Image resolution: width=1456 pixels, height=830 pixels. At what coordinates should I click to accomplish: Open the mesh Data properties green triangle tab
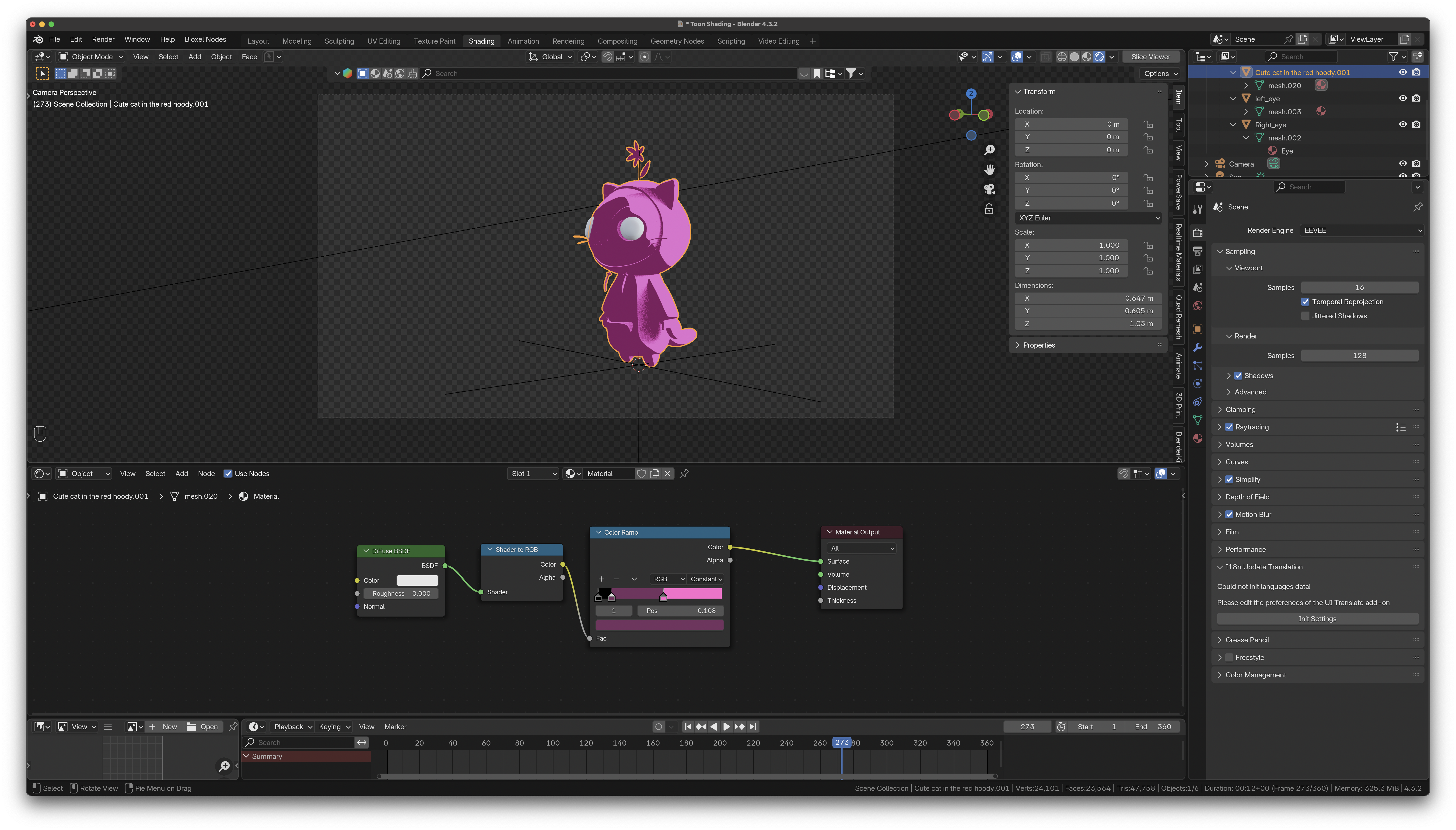[x=1198, y=420]
